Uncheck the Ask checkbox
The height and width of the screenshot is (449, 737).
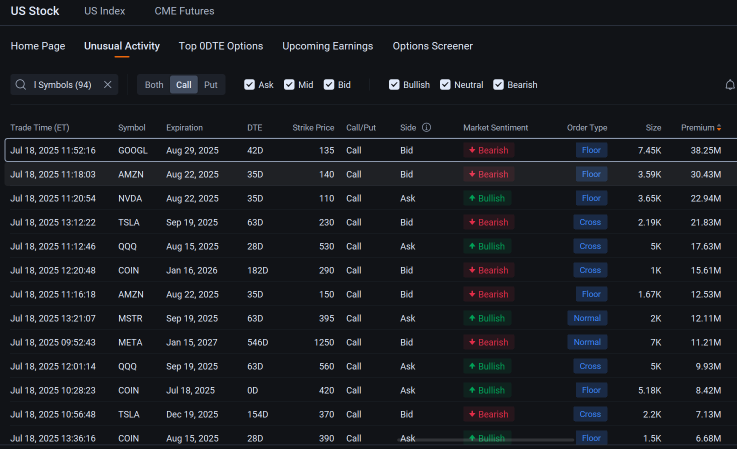[250, 85]
